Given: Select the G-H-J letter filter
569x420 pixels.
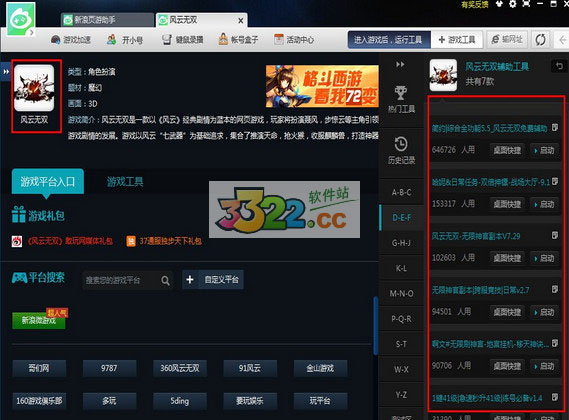Looking at the screenshot, I should (x=401, y=243).
